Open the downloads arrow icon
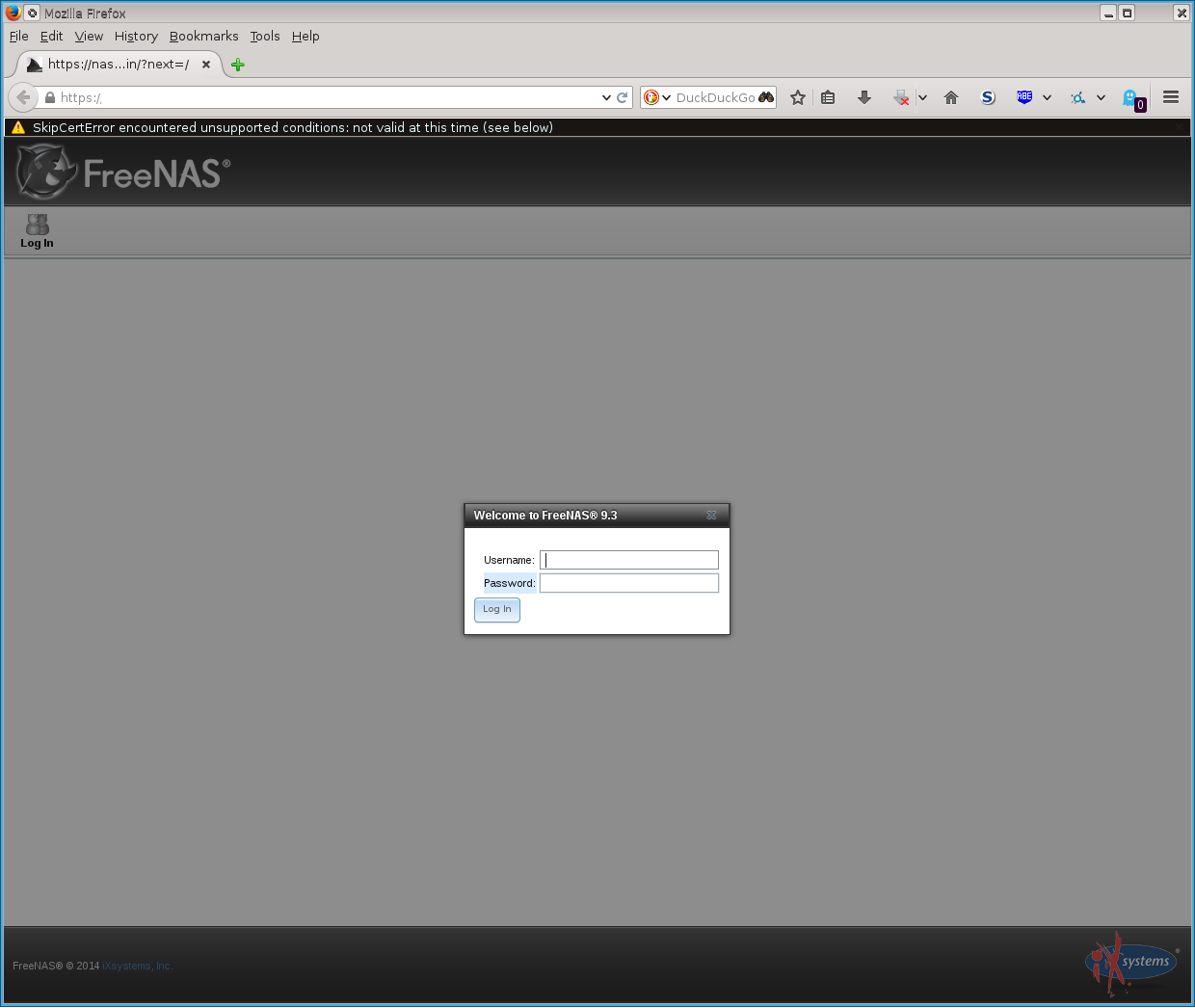The image size is (1195, 1008). tap(864, 97)
